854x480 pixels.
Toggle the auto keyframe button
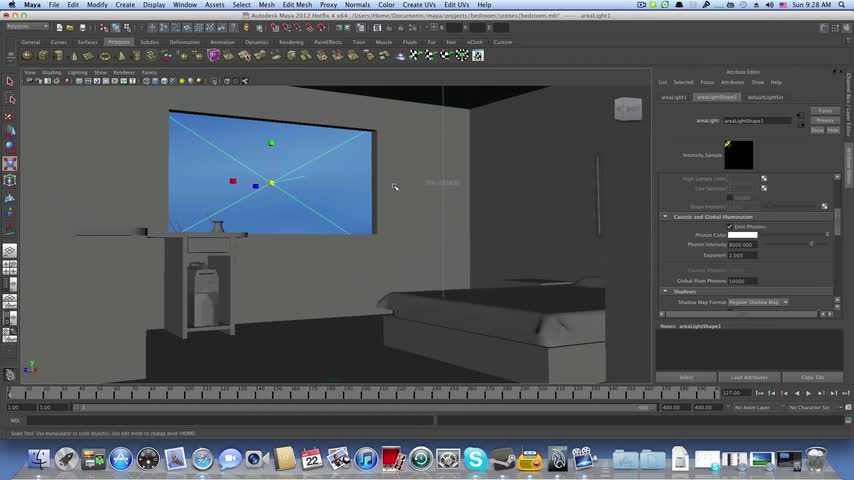pyautogui.click(x=848, y=408)
